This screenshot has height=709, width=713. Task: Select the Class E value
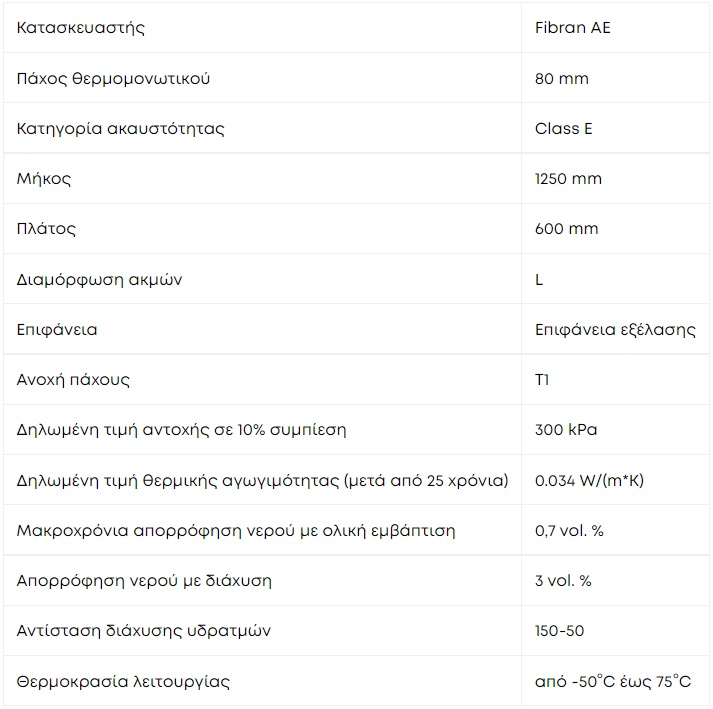[x=563, y=129]
